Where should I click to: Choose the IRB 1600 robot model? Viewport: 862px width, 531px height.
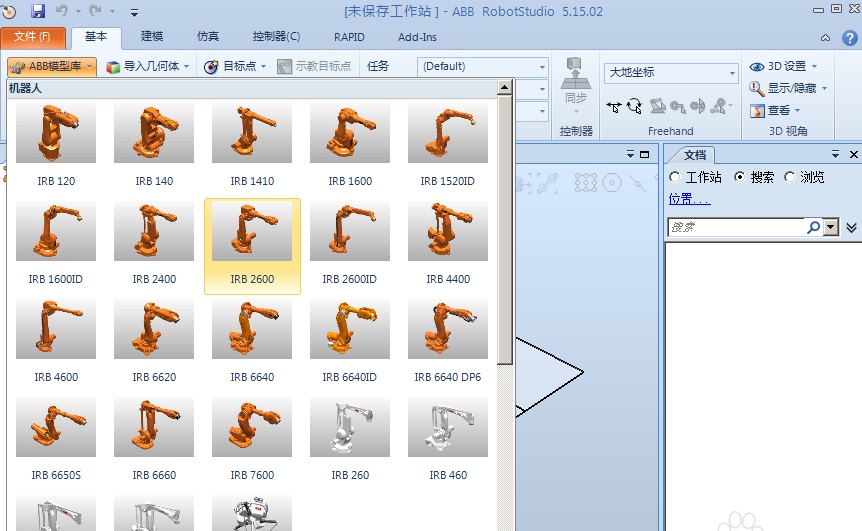pyautogui.click(x=350, y=147)
